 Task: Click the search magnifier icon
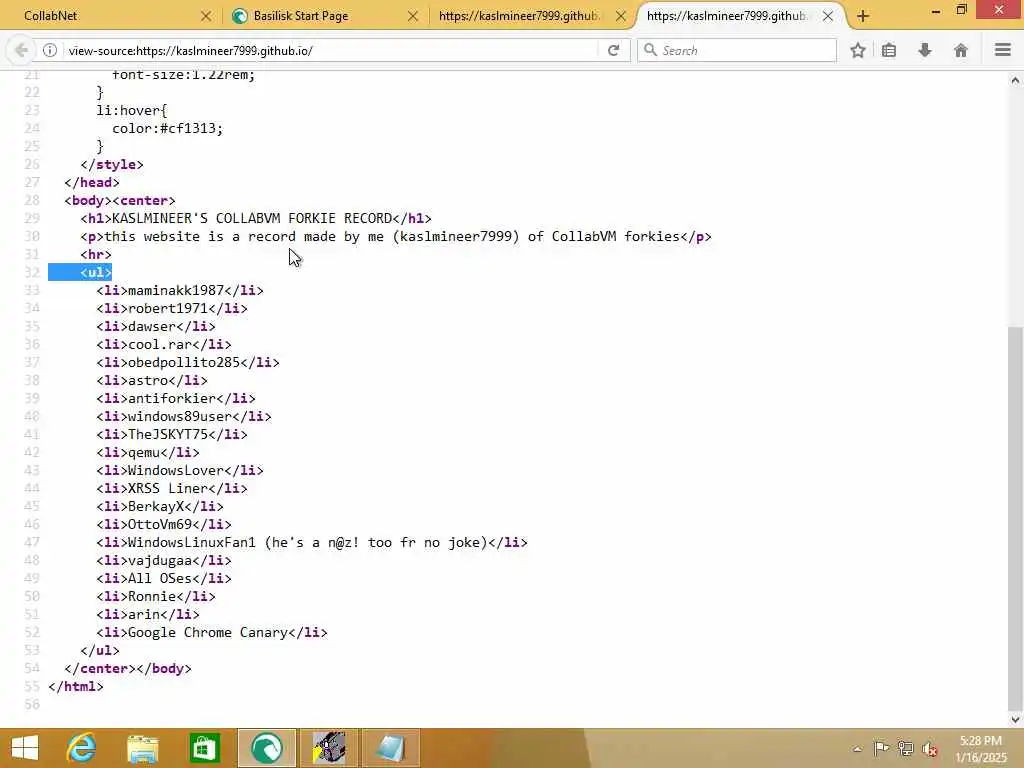click(650, 50)
